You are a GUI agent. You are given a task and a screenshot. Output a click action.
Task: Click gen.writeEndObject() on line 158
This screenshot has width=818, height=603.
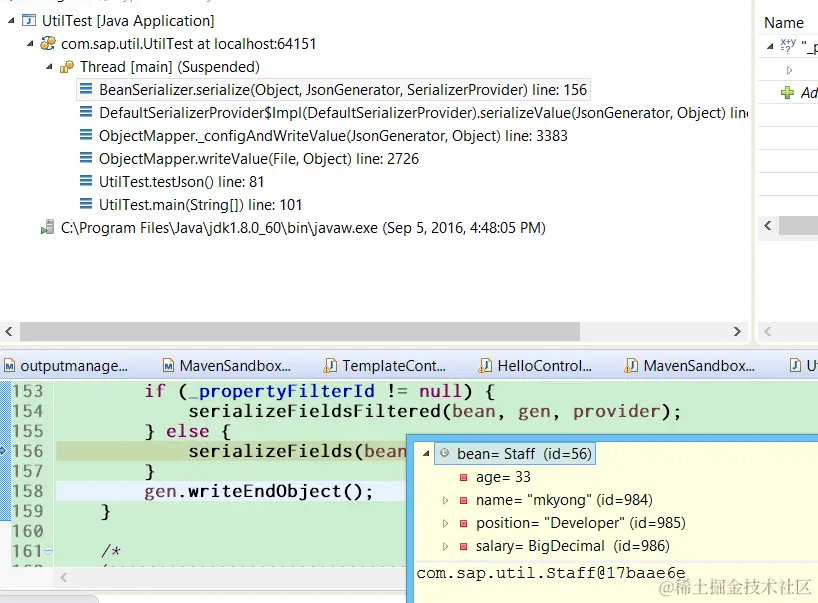coord(259,491)
